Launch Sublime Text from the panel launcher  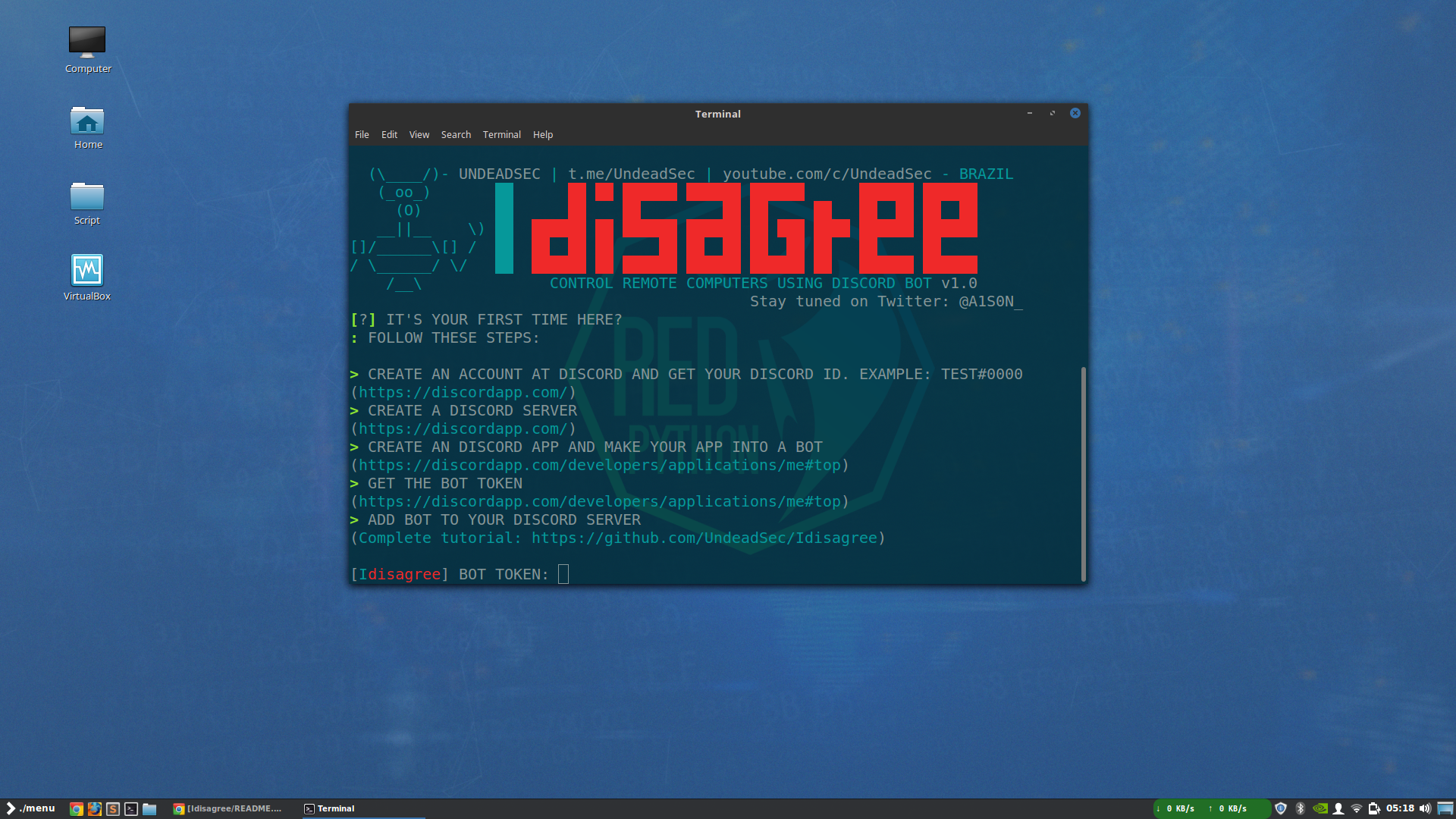point(113,809)
